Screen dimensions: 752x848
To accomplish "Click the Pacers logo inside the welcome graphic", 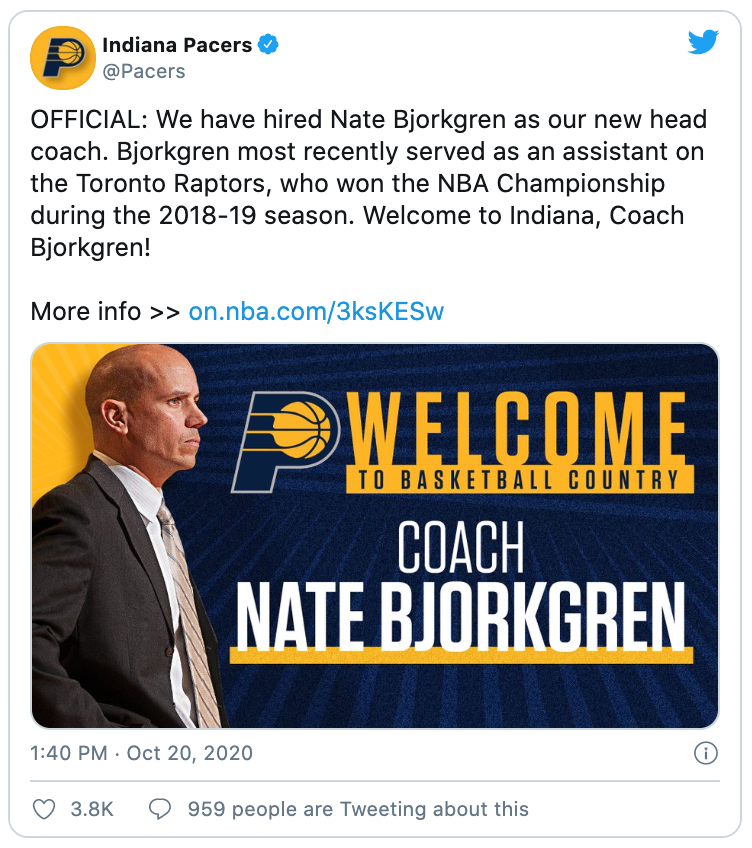I will point(287,437).
